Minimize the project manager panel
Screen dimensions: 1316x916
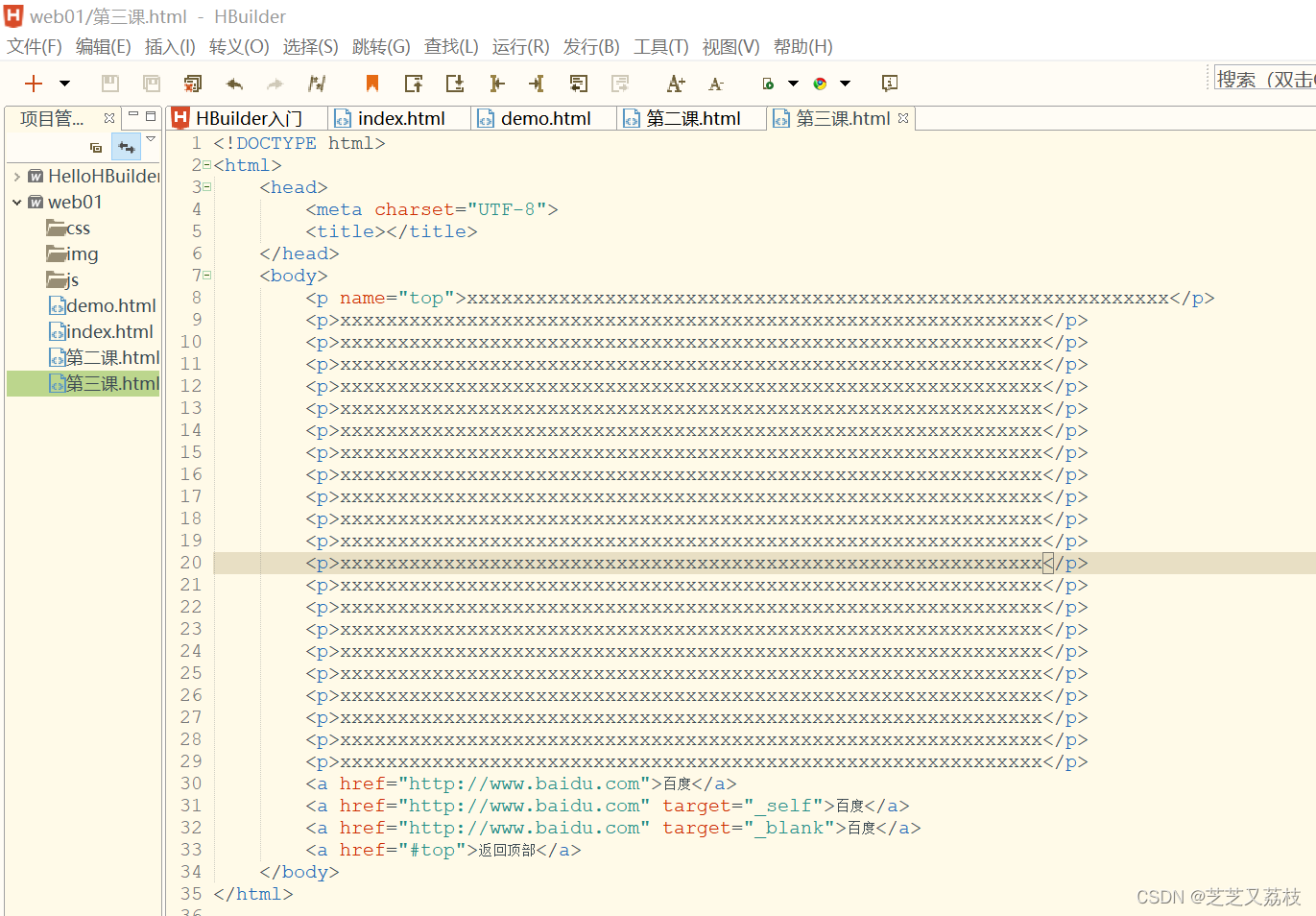(x=133, y=115)
